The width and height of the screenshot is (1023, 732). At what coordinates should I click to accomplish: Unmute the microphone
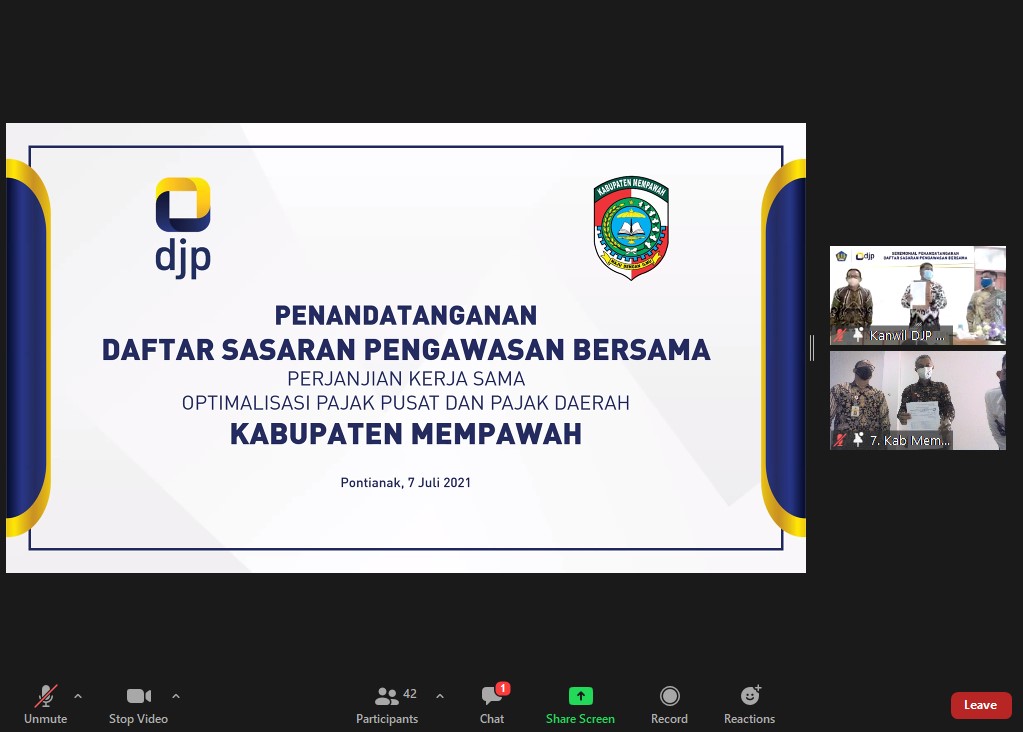click(x=45, y=697)
